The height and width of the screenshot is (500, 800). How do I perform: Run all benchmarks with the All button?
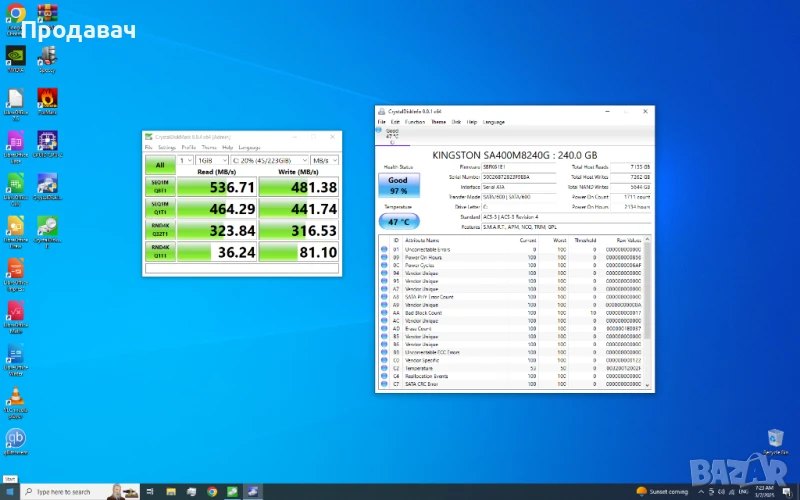(160, 164)
